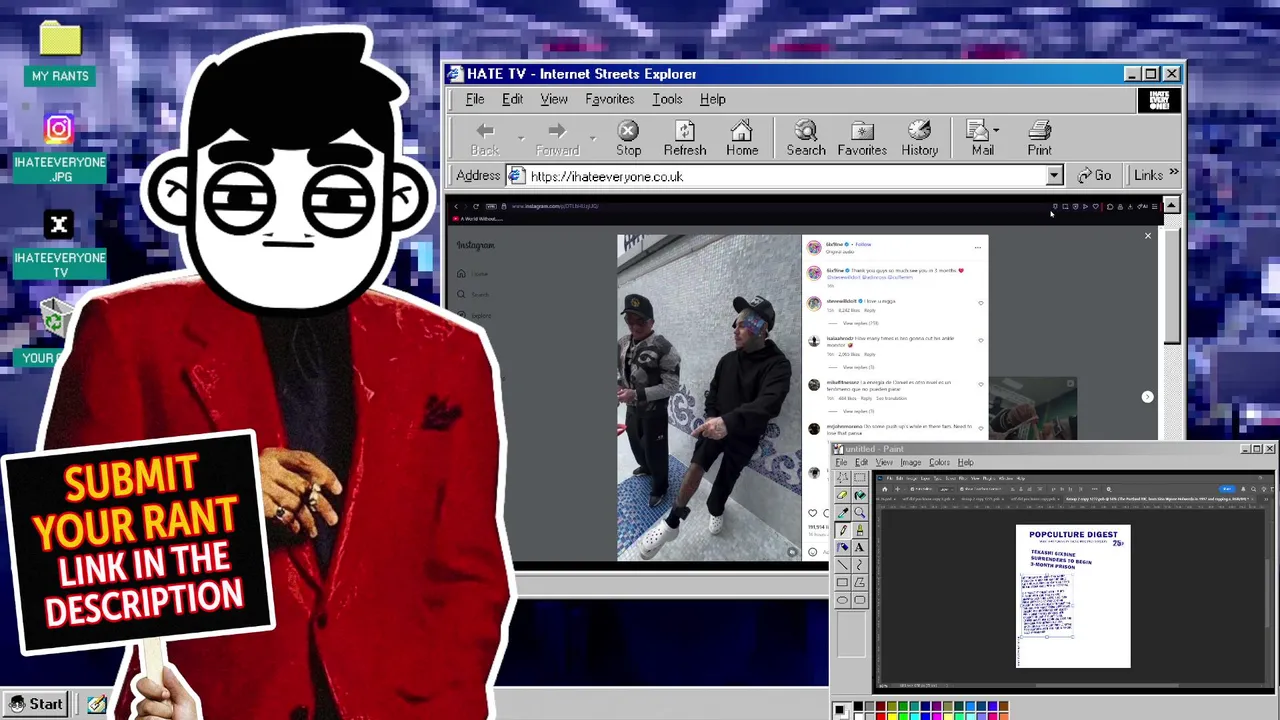Select the Ellipse tool in Paint

(x=843, y=600)
